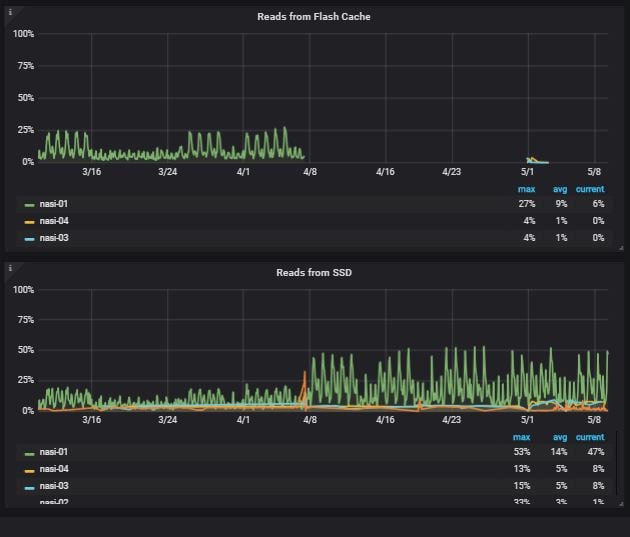Toggle nasi-04 series in Flash Cache legend
This screenshot has height=537, width=630.
54,221
